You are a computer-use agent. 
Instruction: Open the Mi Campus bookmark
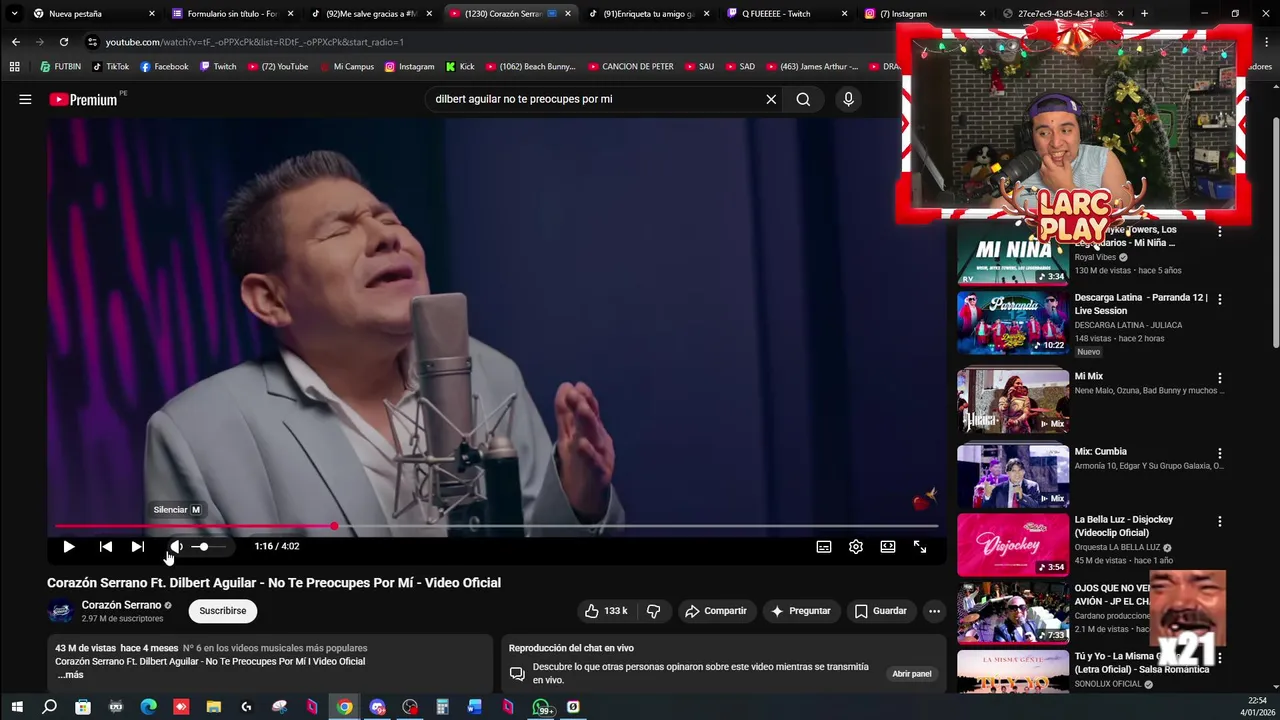[346, 67]
